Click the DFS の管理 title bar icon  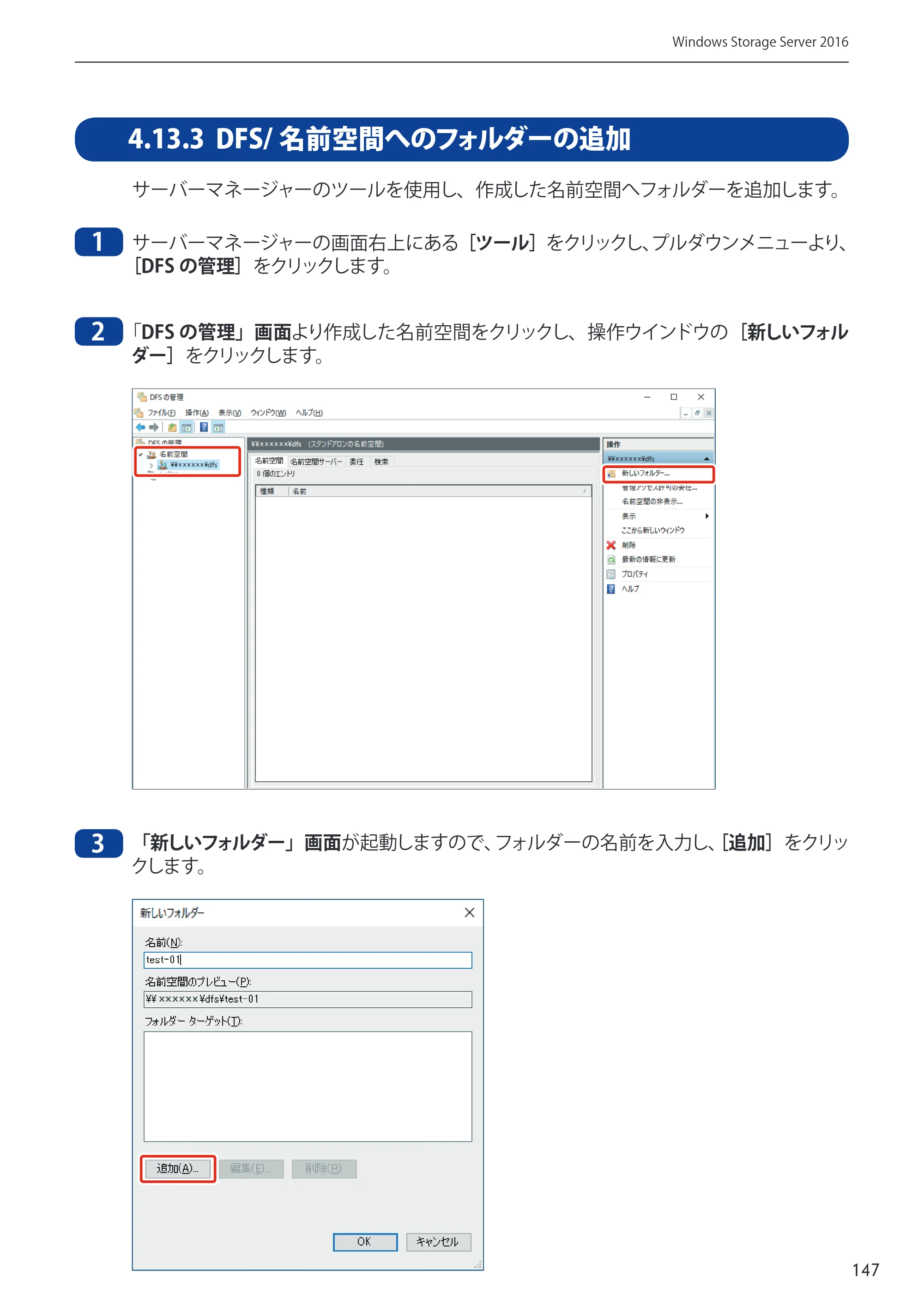pyautogui.click(x=142, y=397)
